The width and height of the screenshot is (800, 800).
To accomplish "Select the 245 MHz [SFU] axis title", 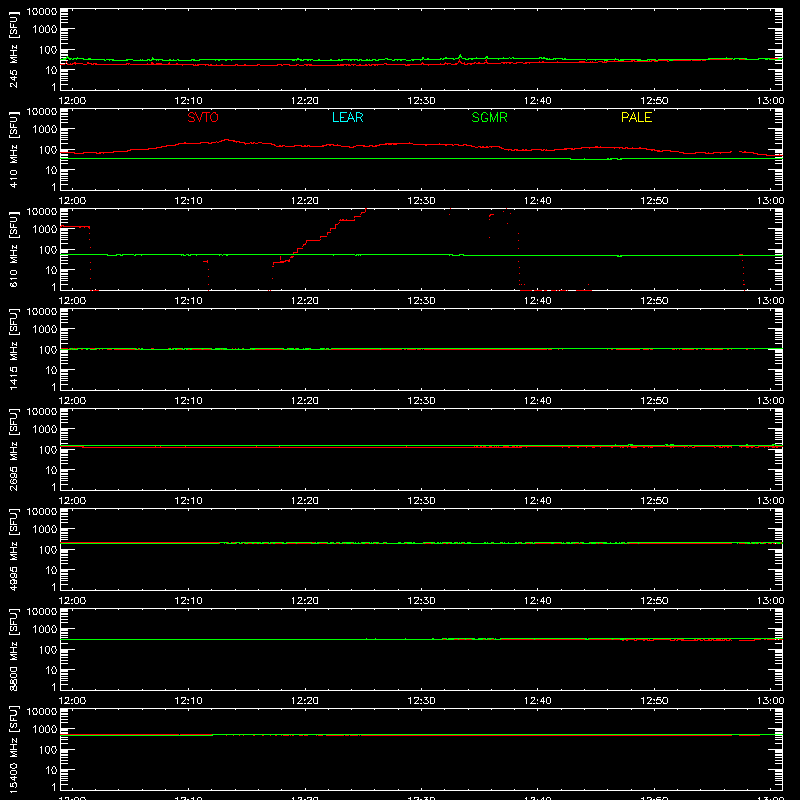I will coord(13,49).
